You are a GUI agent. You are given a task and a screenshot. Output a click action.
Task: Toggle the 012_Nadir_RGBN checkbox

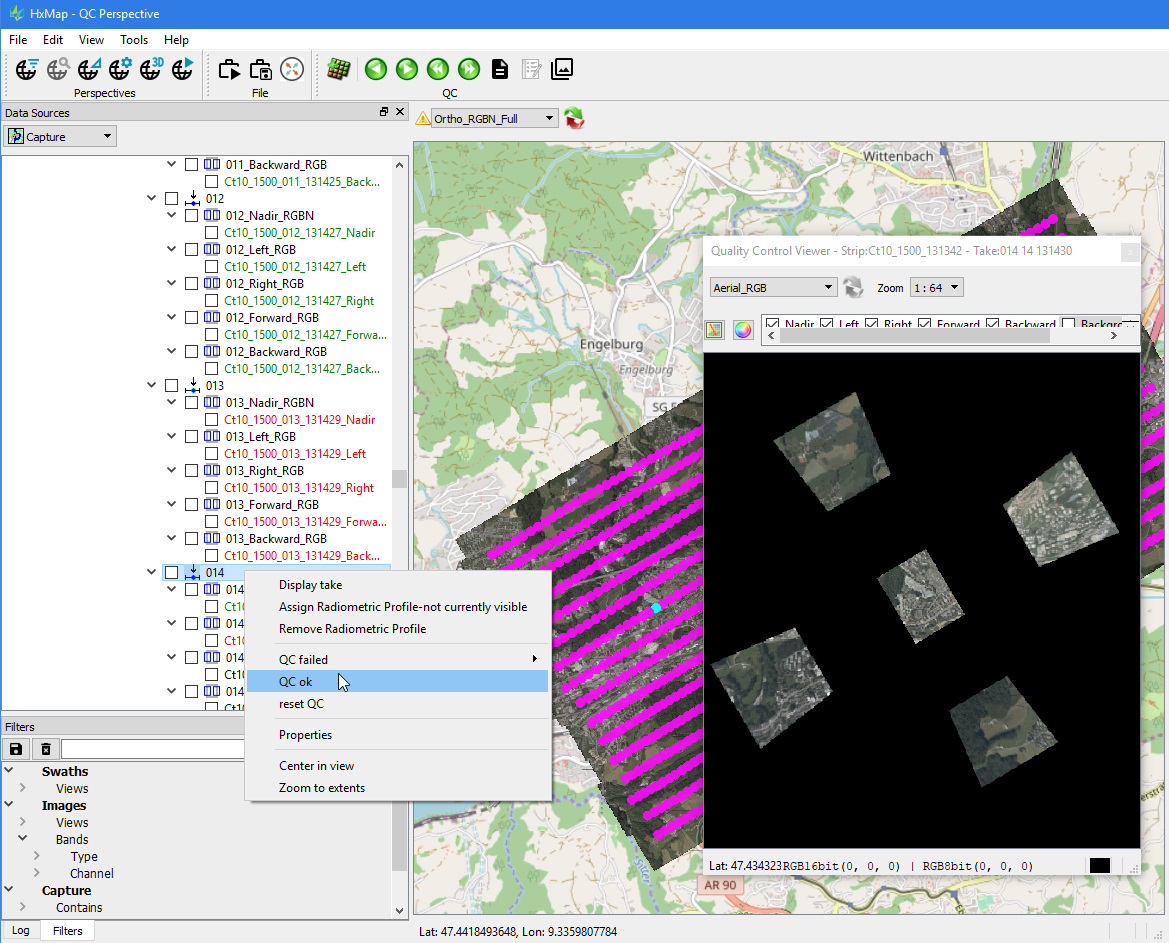[x=191, y=216]
